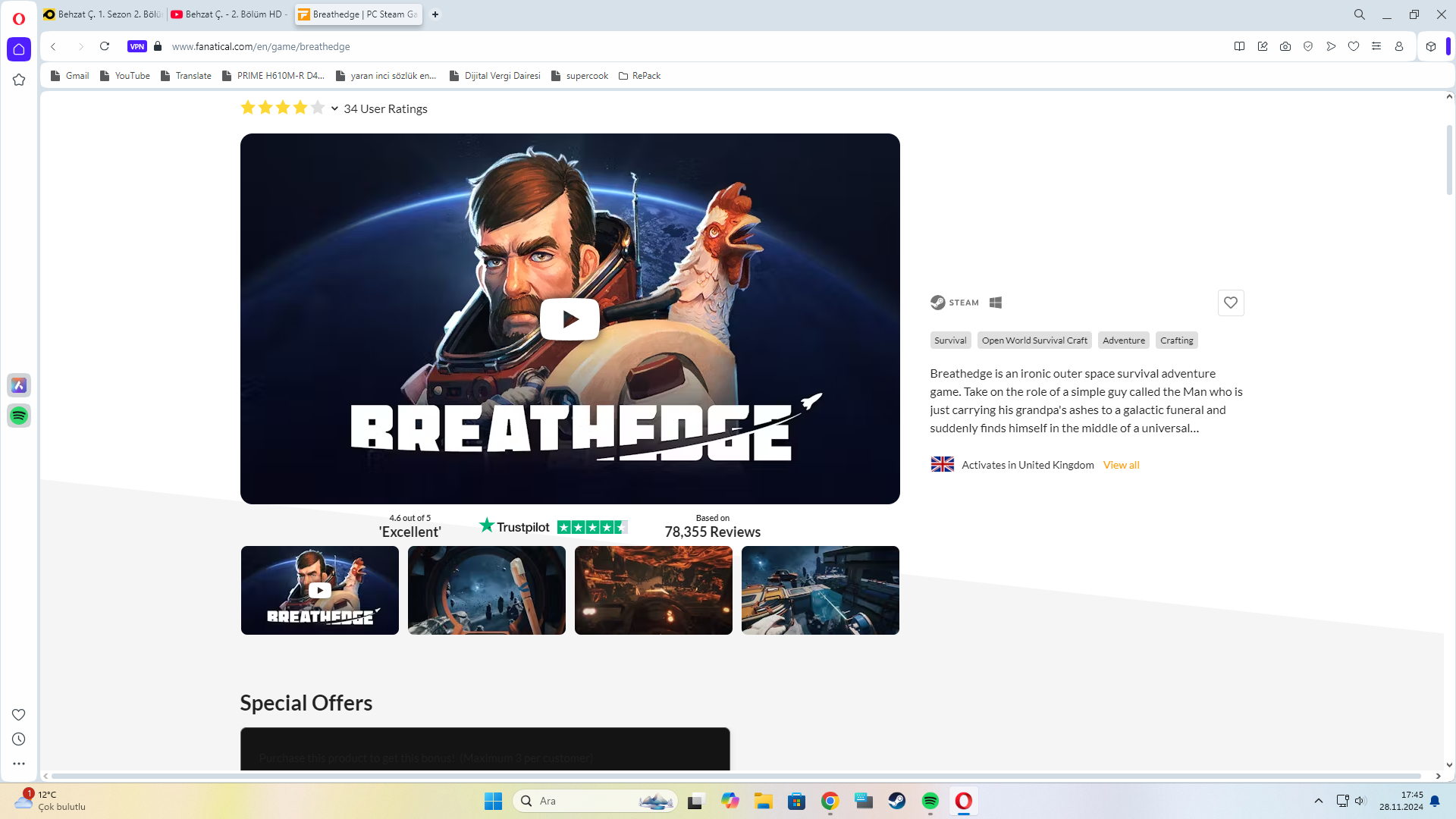Open the RePack bookmarks folder
This screenshot has height=819, width=1456.
(x=639, y=76)
